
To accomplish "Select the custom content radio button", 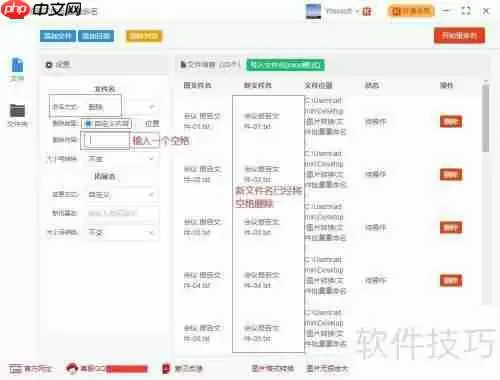I will point(88,124).
